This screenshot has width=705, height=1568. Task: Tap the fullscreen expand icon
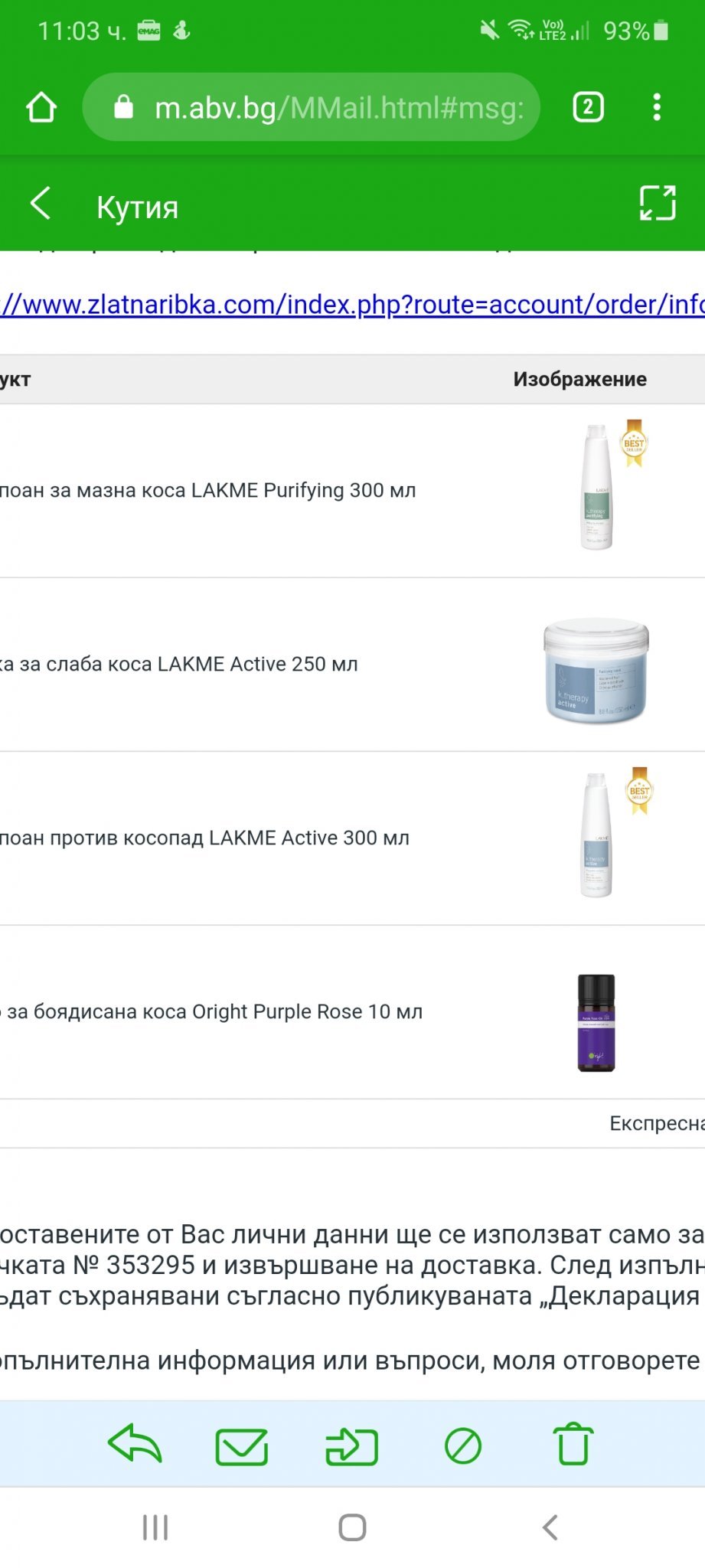coord(658,204)
